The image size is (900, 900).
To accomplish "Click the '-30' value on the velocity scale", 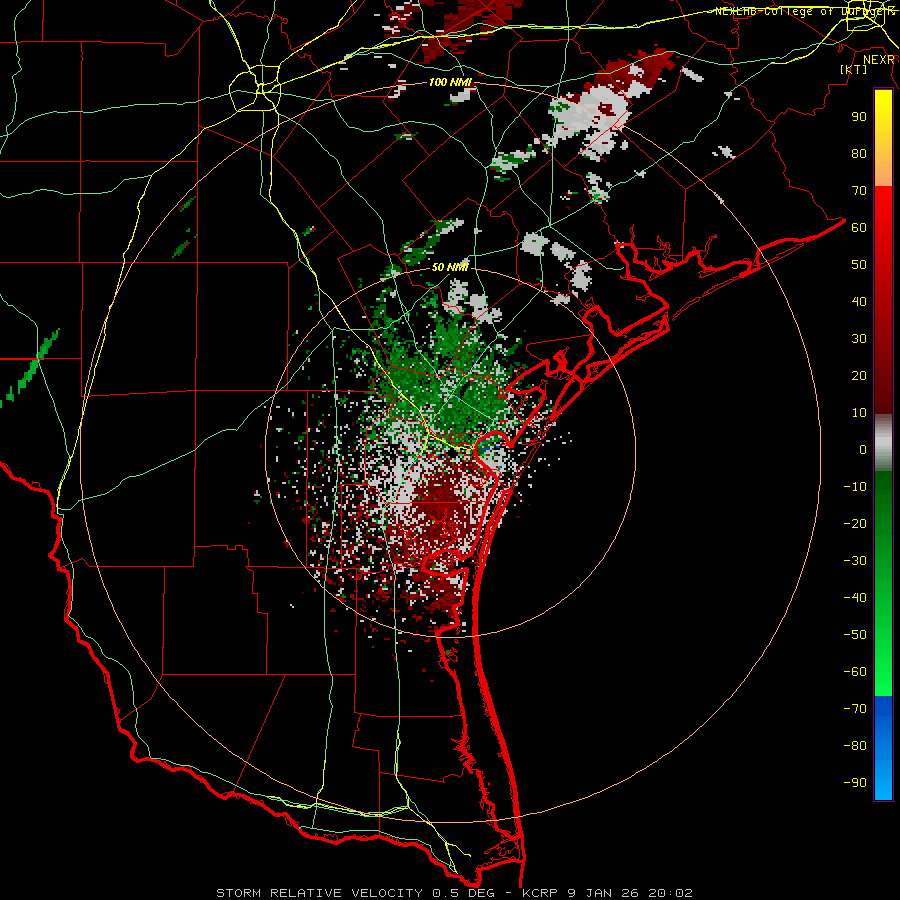I will point(855,561).
